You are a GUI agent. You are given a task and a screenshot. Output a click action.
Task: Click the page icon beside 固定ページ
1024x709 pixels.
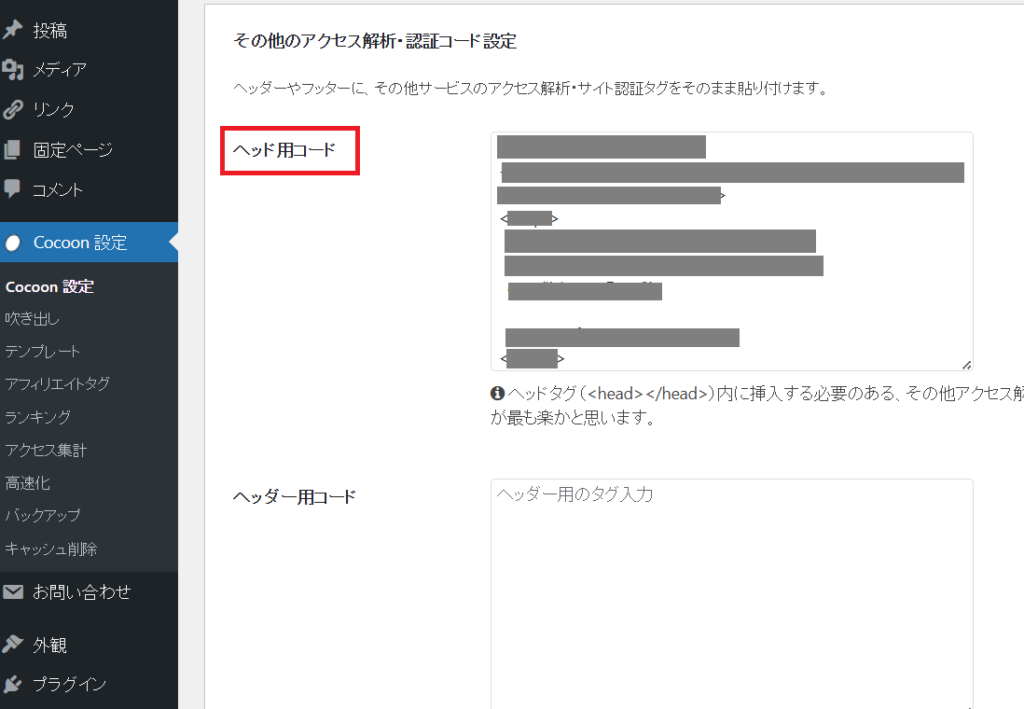pyautogui.click(x=12, y=150)
